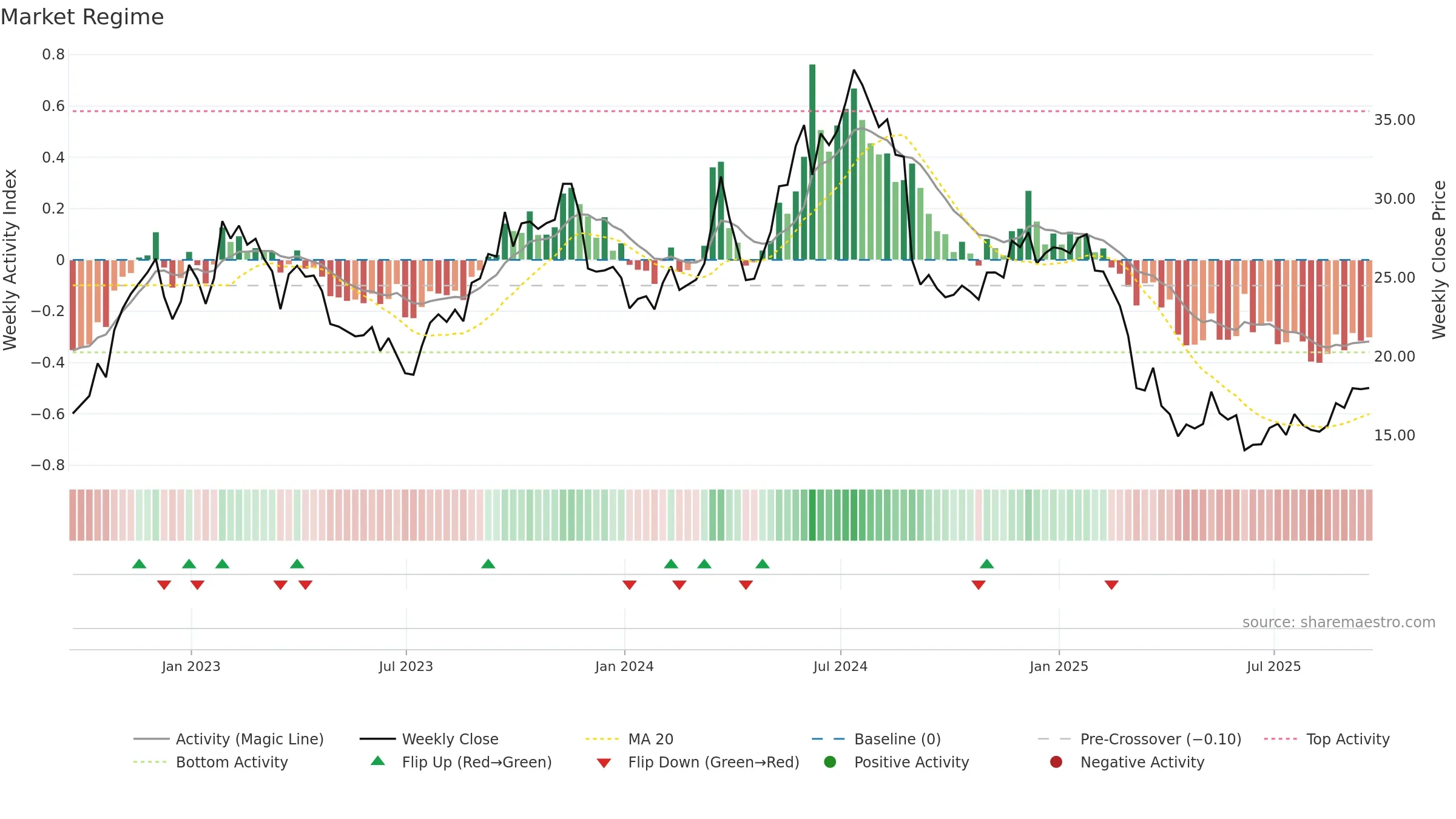1456x819 pixels.
Task: Click the 20.00 price axis label
Action: click(1395, 357)
